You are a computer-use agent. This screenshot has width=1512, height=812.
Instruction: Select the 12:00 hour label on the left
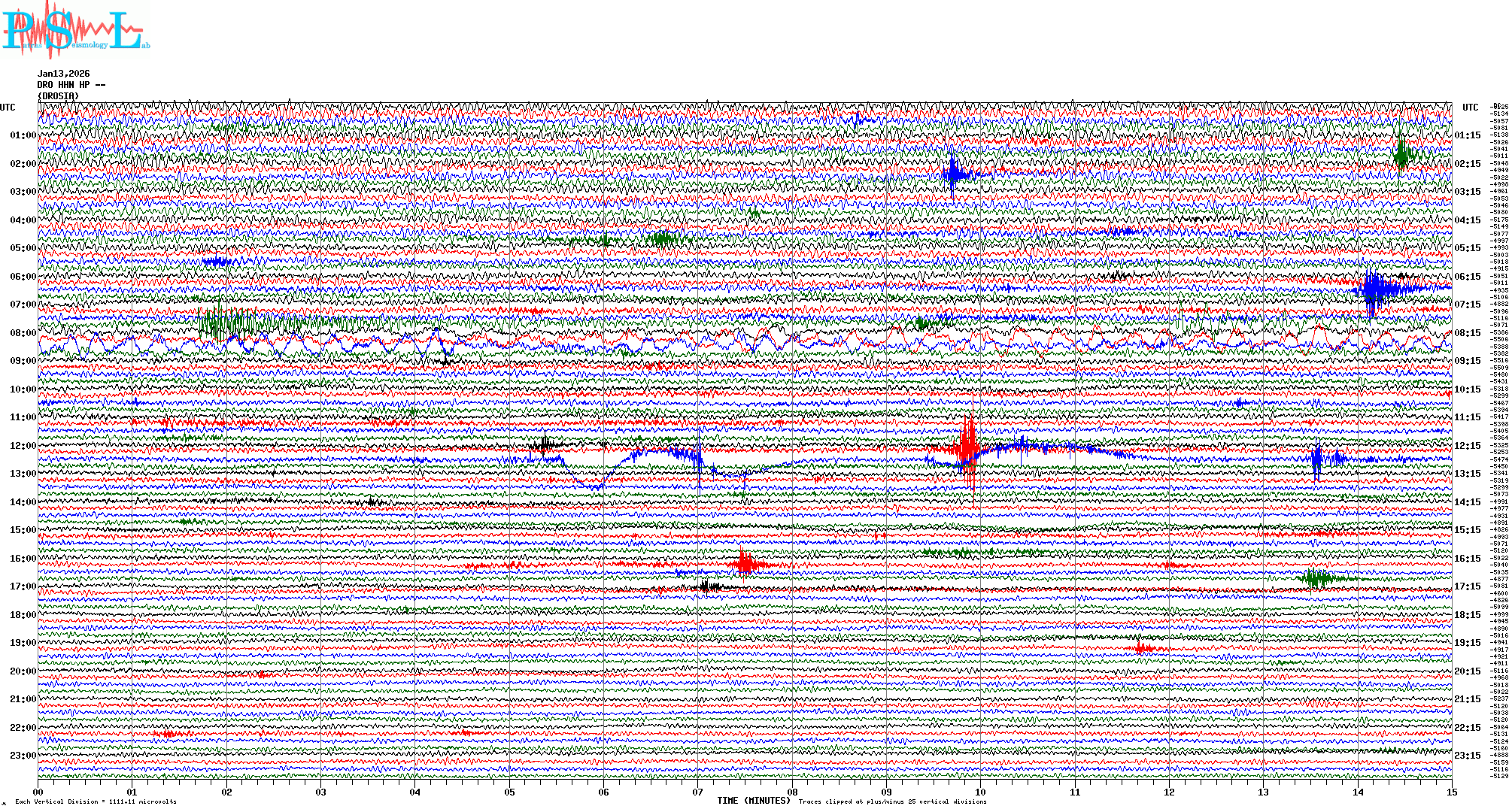pyautogui.click(x=23, y=446)
